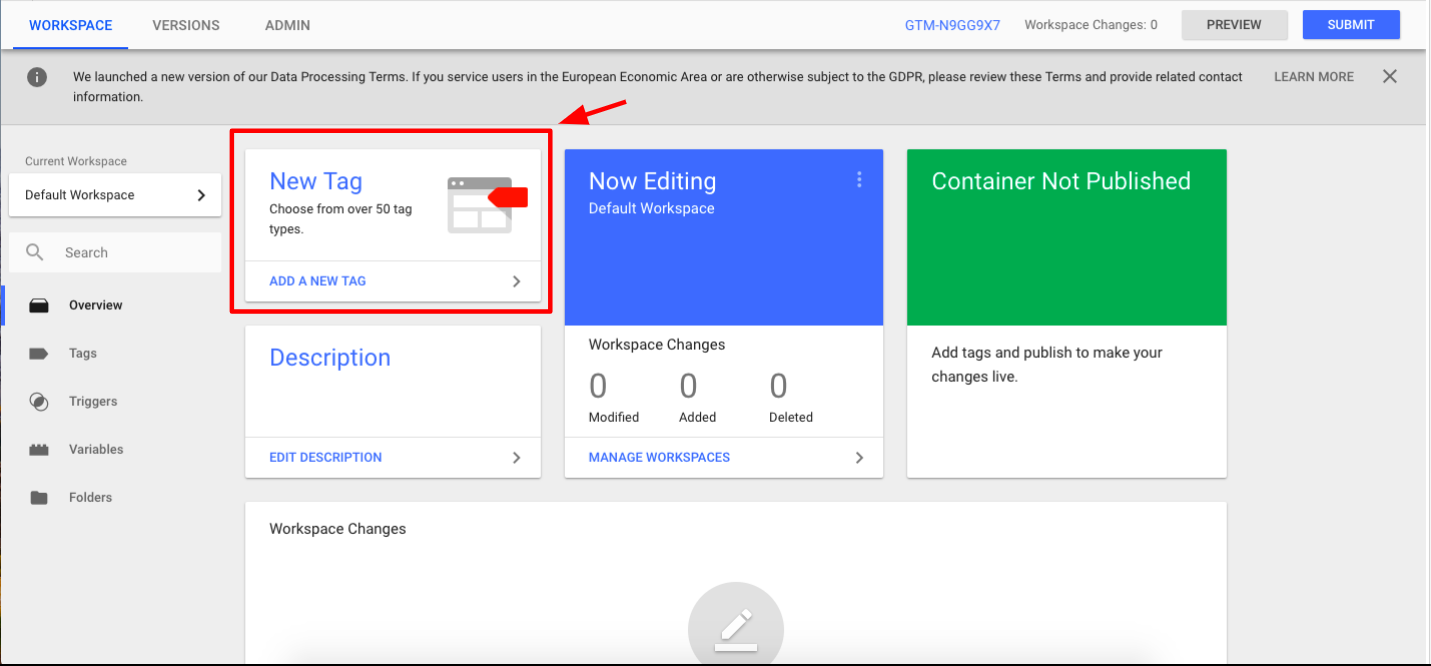Click Workspace Changes count in top bar
The height and width of the screenshot is (666, 1431).
(x=1091, y=25)
